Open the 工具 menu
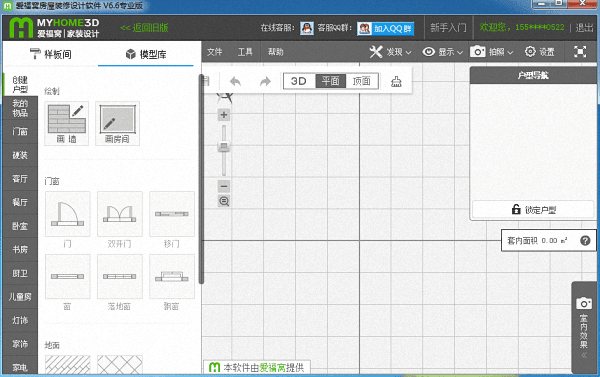This screenshot has height=377, width=600. coord(245,52)
